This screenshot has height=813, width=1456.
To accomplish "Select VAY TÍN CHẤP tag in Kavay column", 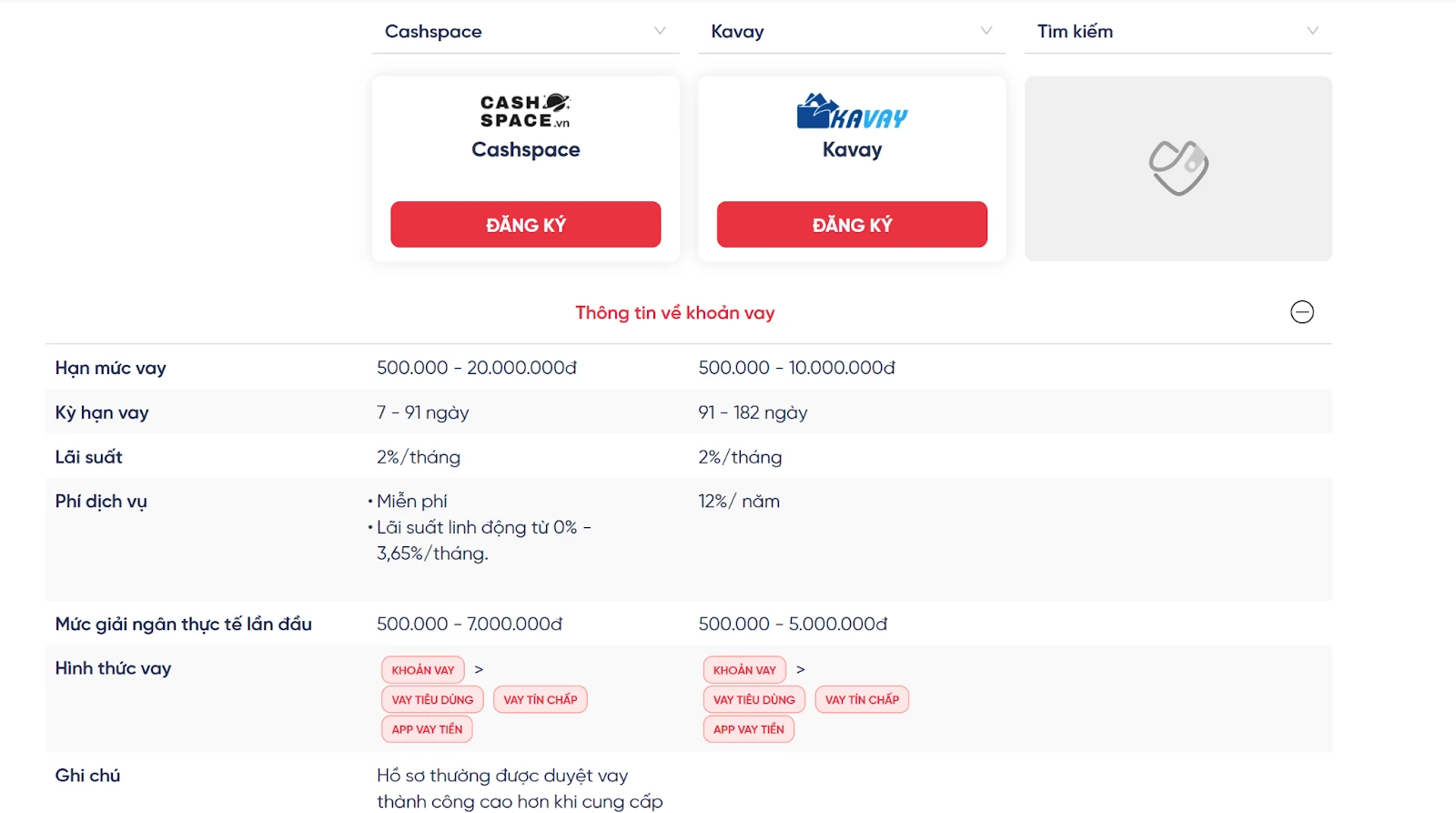I will point(862,700).
